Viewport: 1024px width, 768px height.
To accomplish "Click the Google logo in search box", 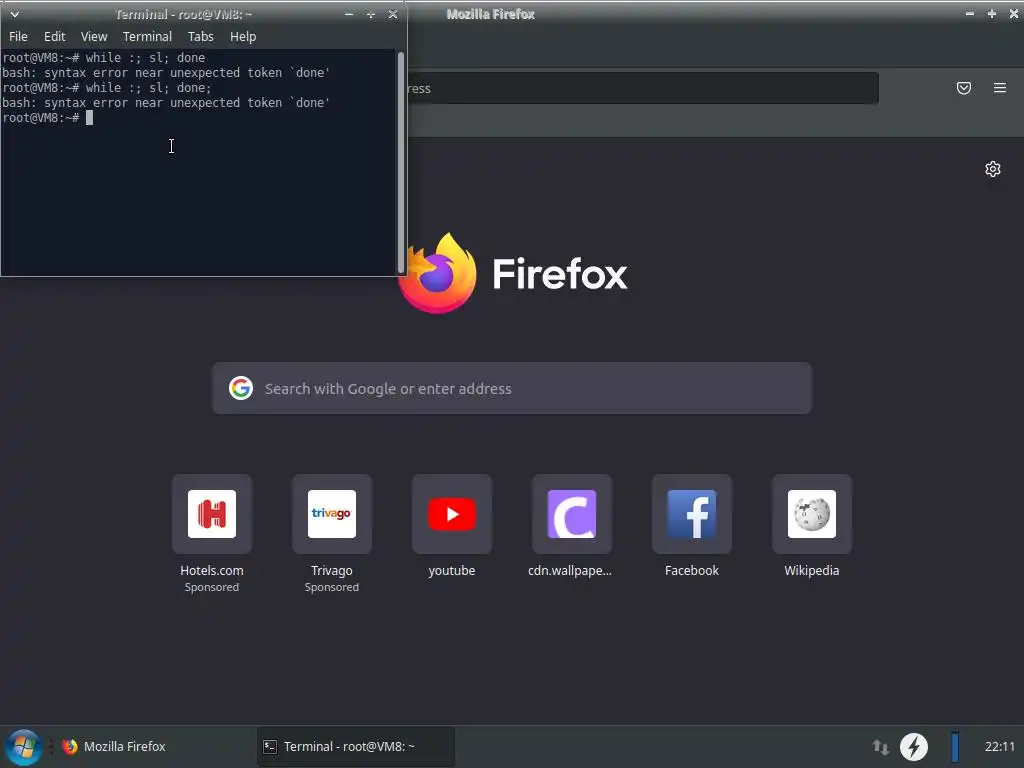I will (x=241, y=388).
